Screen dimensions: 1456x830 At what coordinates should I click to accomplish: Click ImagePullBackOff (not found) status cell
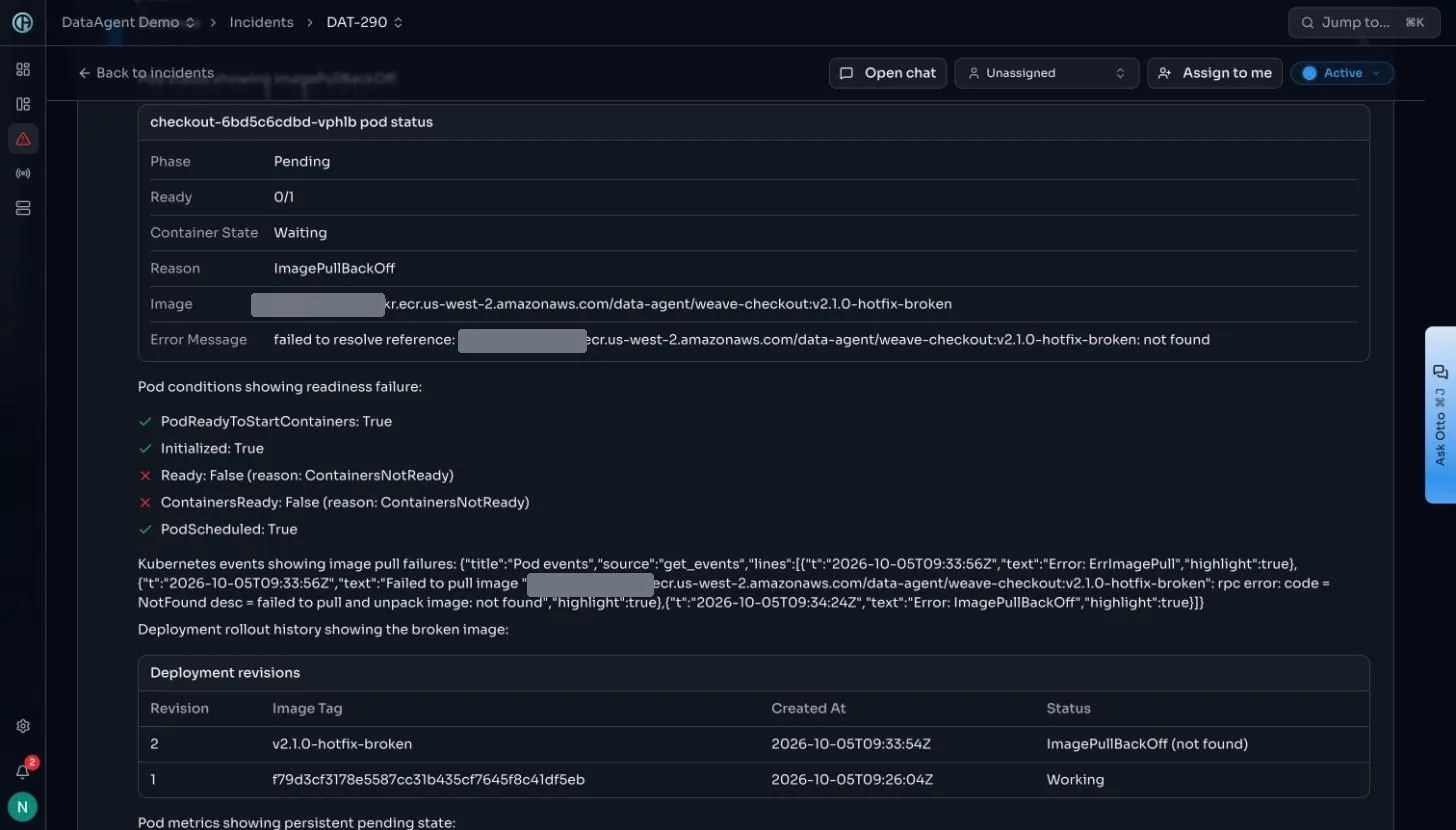[1147, 744]
